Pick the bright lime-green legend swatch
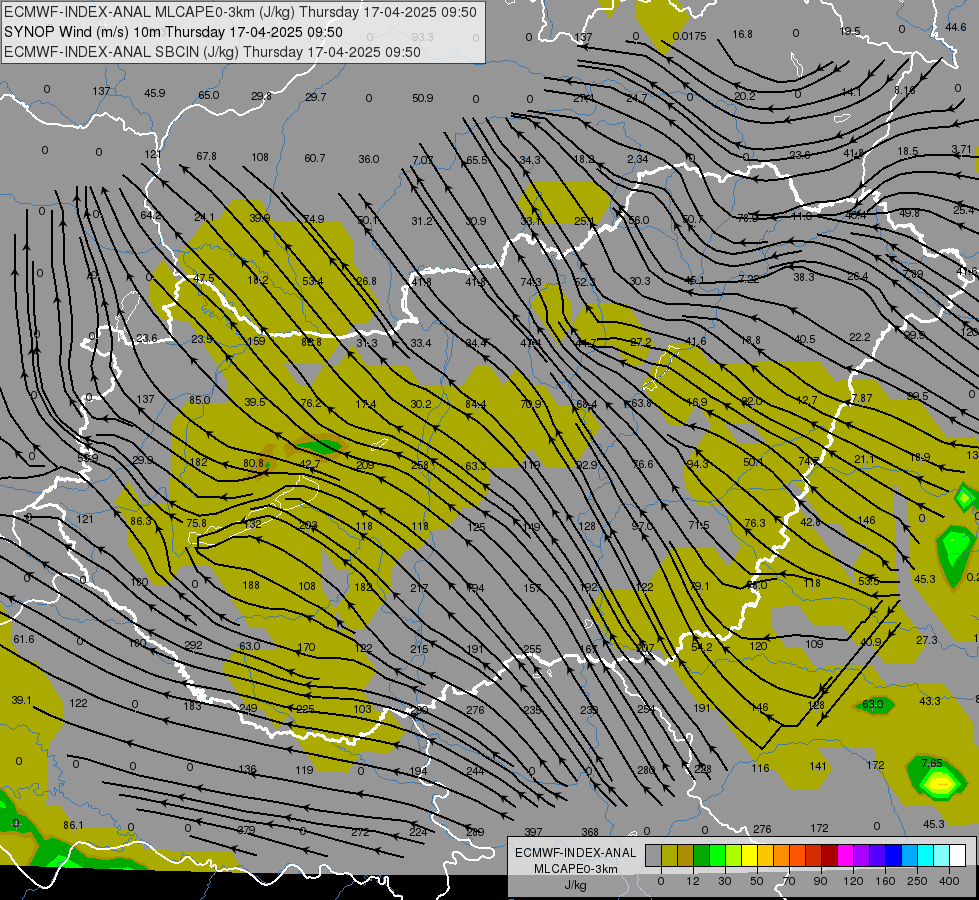The width and height of the screenshot is (979, 900). click(717, 855)
